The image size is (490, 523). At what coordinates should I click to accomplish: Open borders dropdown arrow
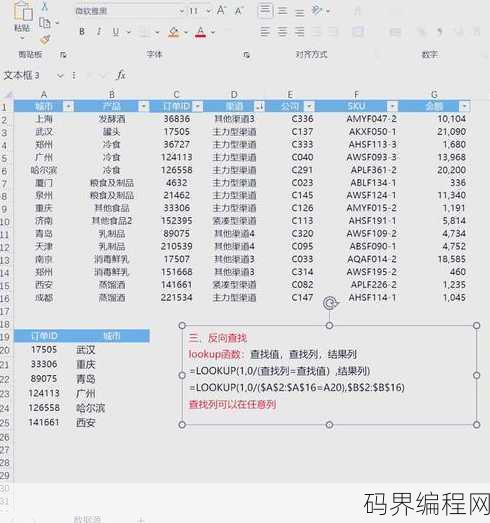(157, 32)
